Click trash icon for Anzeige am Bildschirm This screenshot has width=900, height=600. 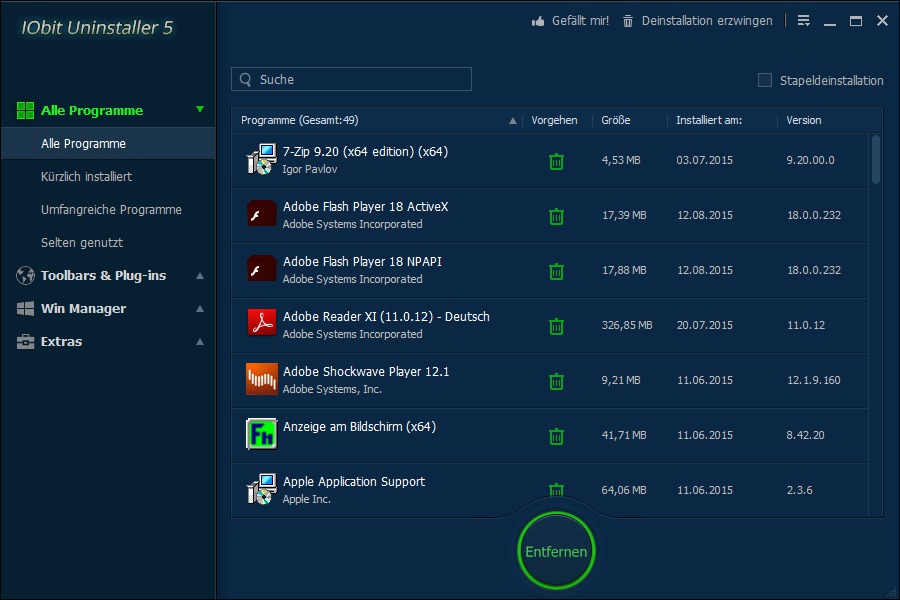tap(556, 436)
